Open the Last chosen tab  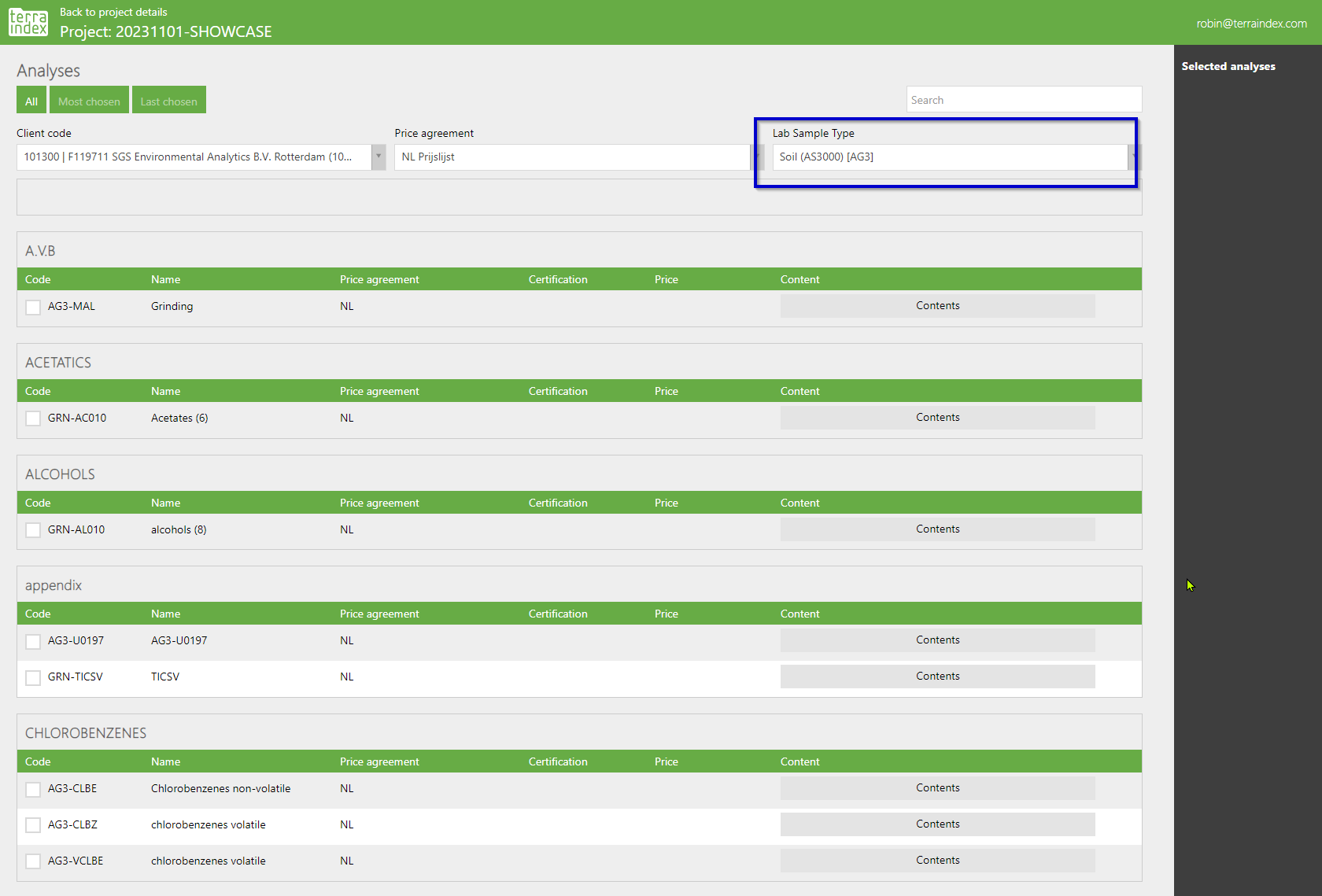[168, 101]
